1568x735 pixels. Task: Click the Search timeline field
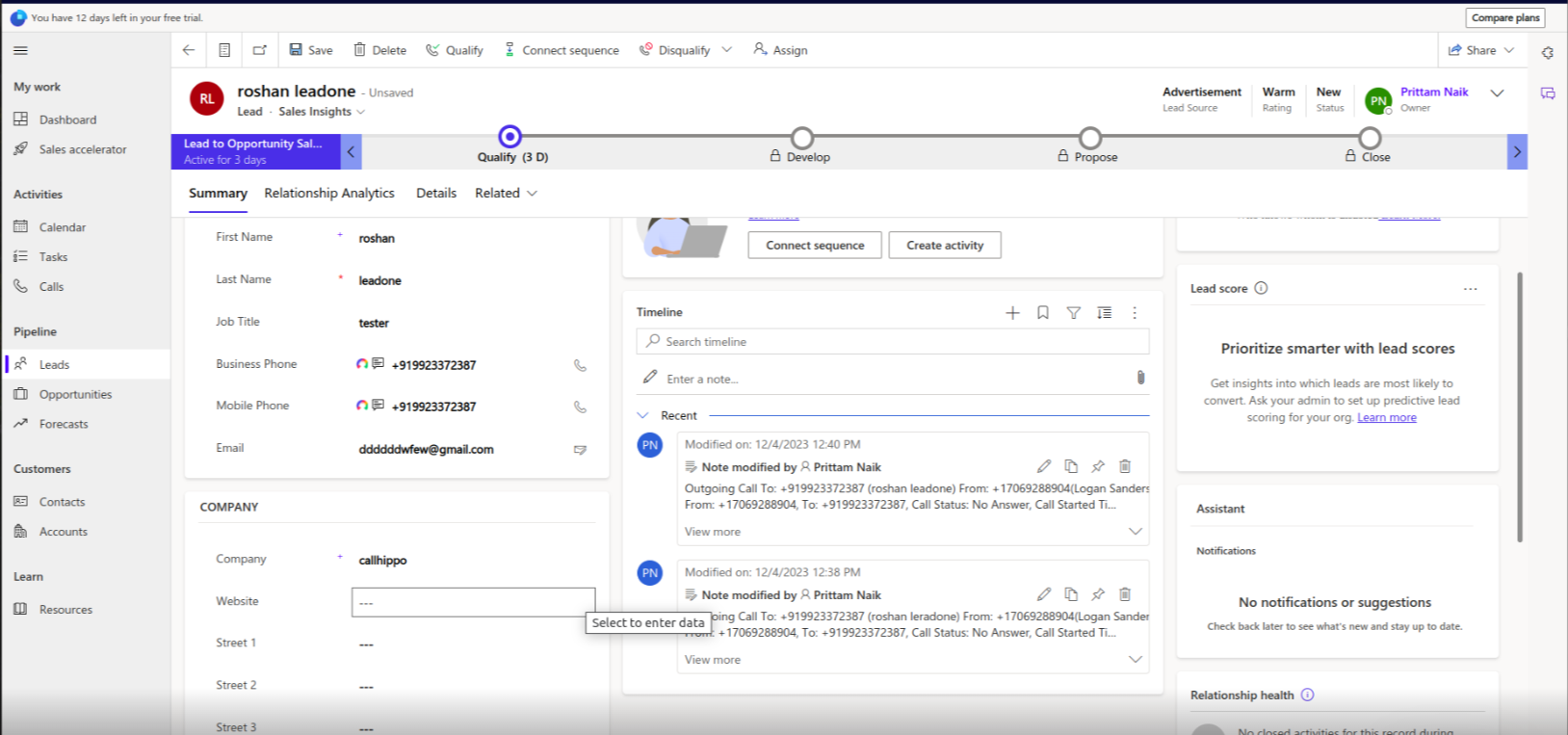point(893,341)
